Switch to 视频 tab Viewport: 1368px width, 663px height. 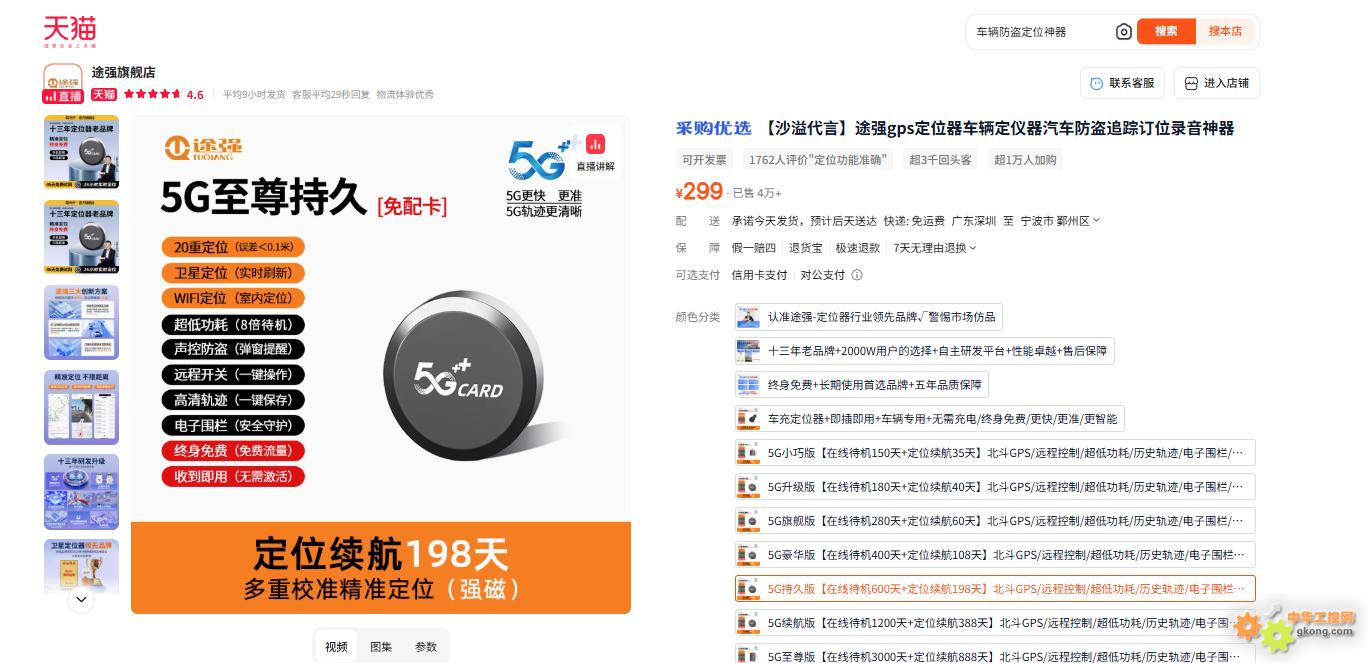(x=336, y=647)
